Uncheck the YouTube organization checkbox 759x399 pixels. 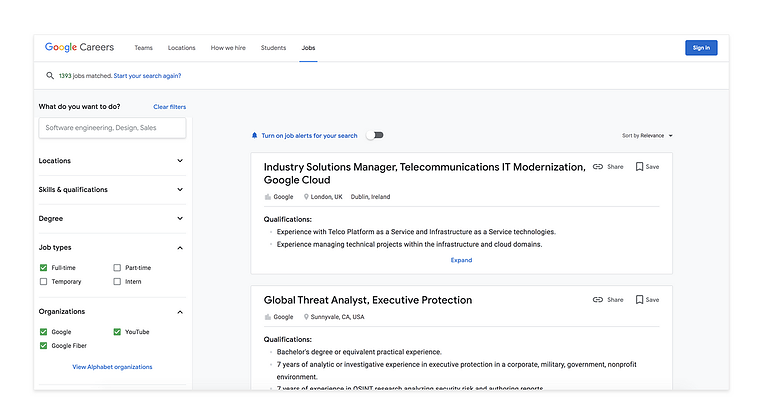(117, 332)
